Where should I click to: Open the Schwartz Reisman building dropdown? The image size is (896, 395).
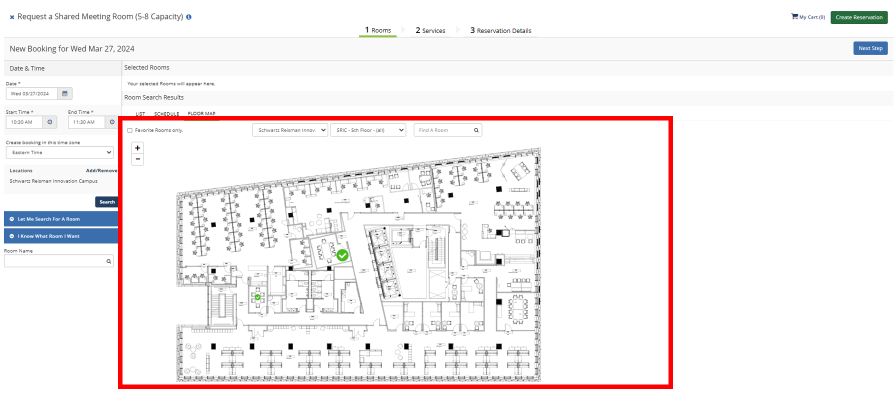(290, 130)
